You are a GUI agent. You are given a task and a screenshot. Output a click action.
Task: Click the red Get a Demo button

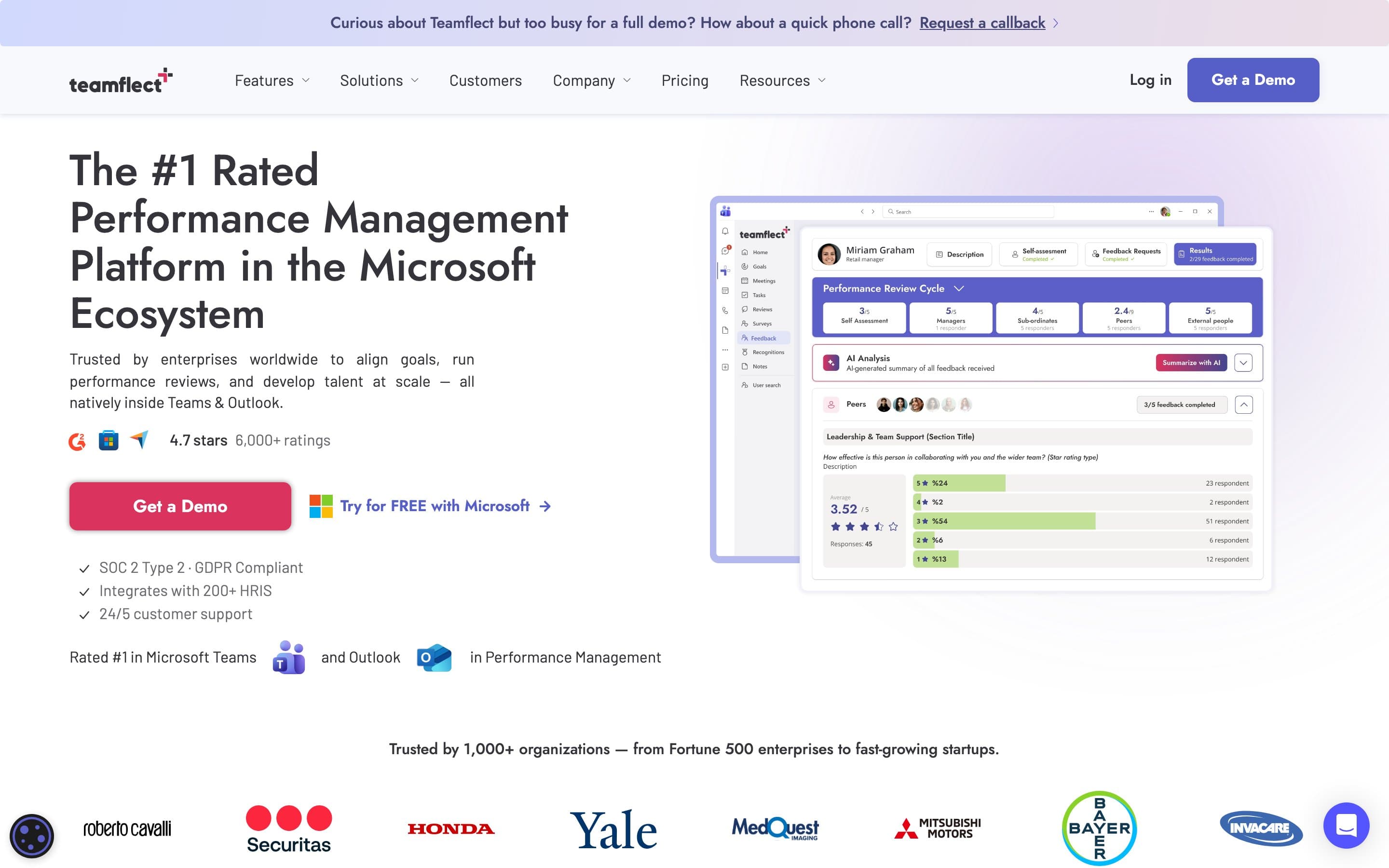coord(180,506)
